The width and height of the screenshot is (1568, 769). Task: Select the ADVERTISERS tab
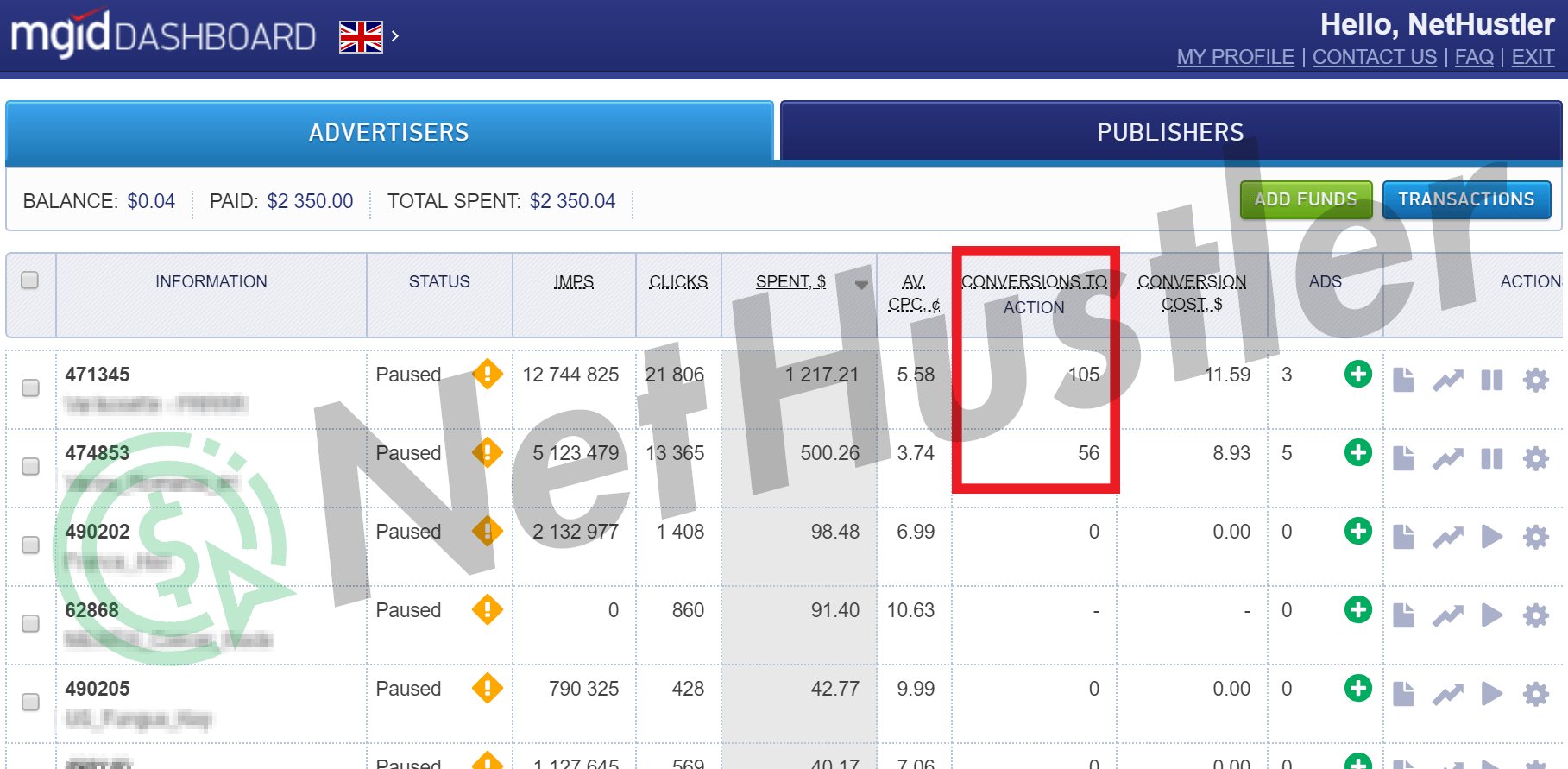(x=389, y=131)
